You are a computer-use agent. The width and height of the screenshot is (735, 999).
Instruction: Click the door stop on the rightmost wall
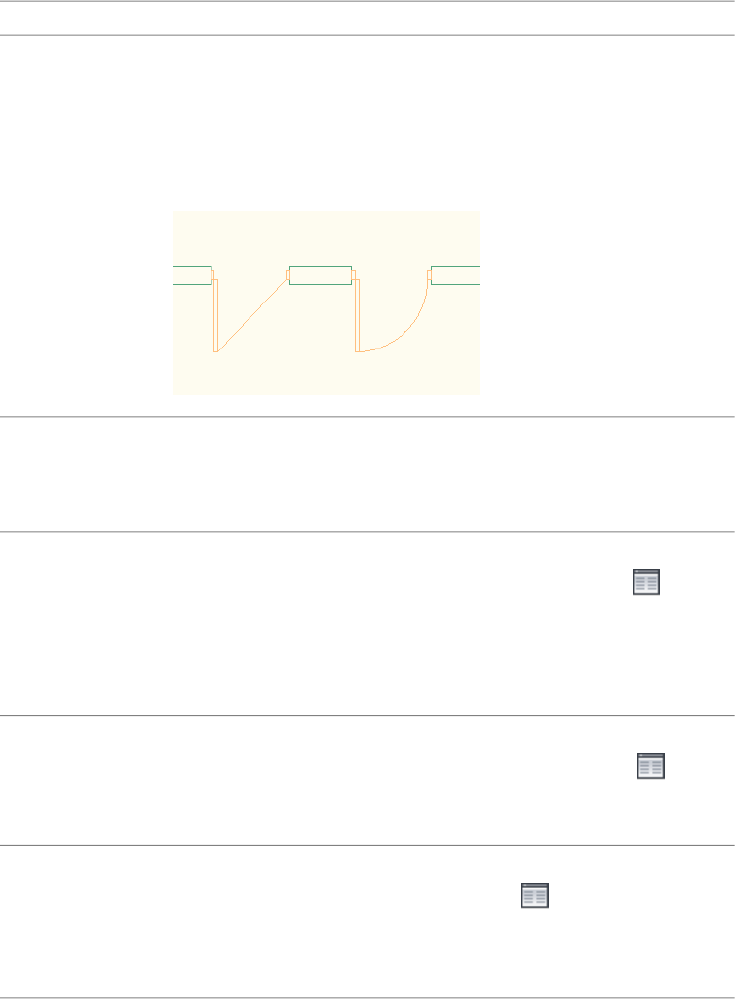[x=429, y=275]
